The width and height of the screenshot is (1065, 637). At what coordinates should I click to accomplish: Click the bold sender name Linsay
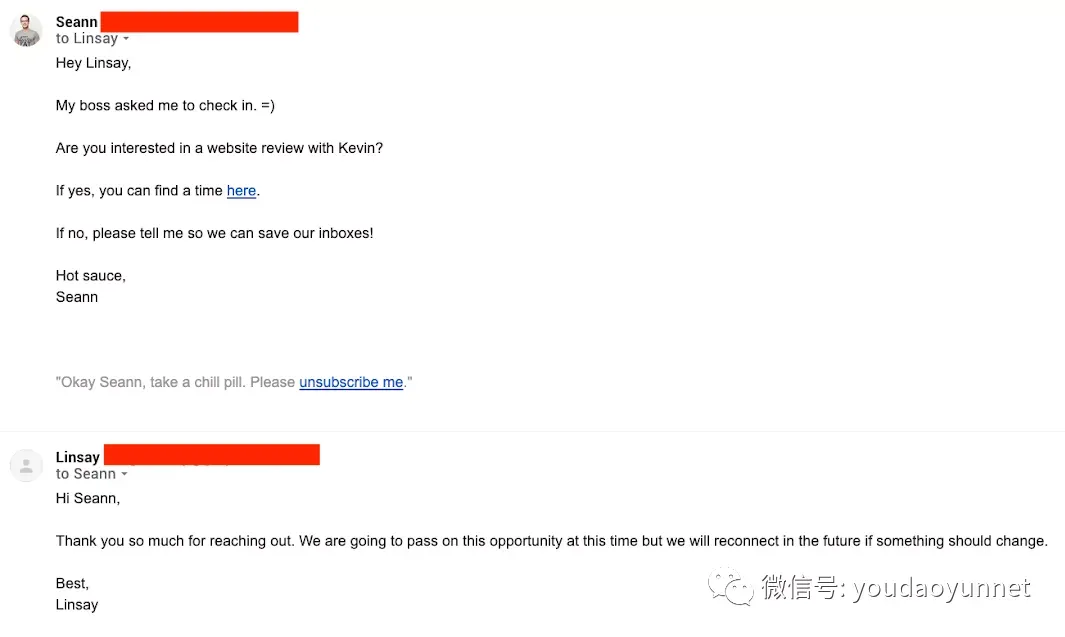point(78,457)
